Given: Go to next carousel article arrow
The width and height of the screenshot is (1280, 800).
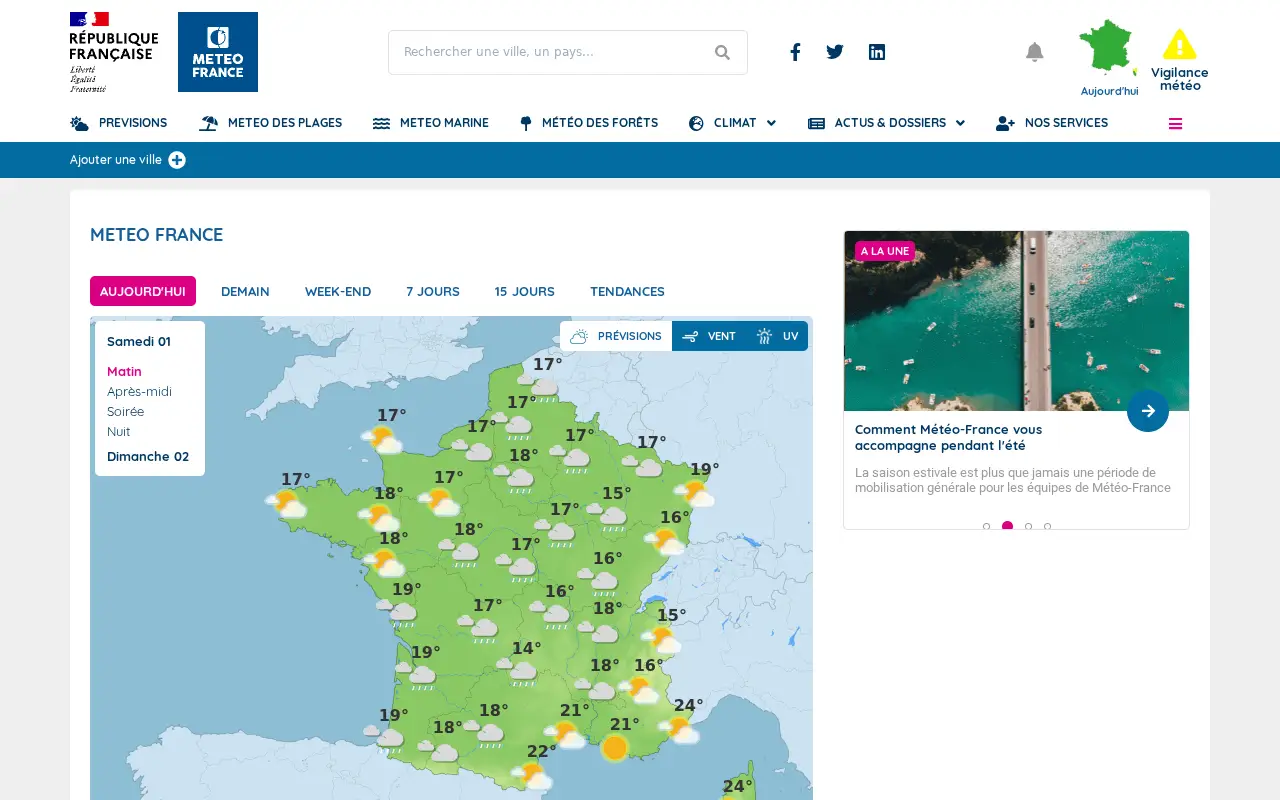Looking at the screenshot, I should pyautogui.click(x=1148, y=411).
